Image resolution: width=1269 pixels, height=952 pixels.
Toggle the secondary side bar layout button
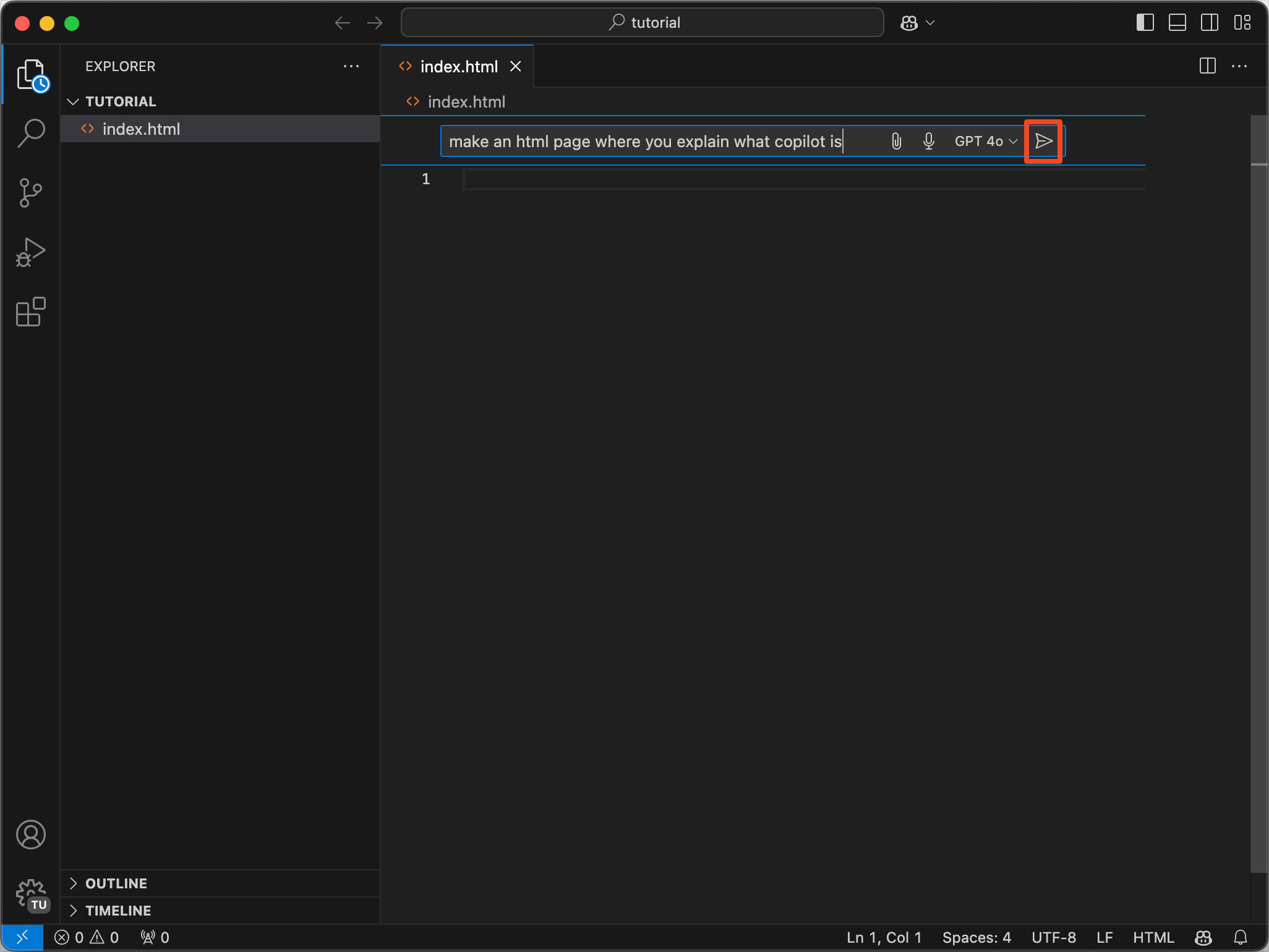click(1209, 23)
